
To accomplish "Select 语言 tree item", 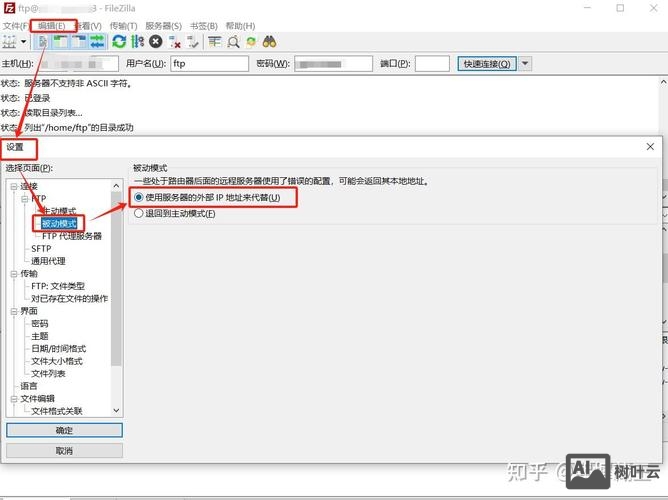I will click(x=29, y=386).
